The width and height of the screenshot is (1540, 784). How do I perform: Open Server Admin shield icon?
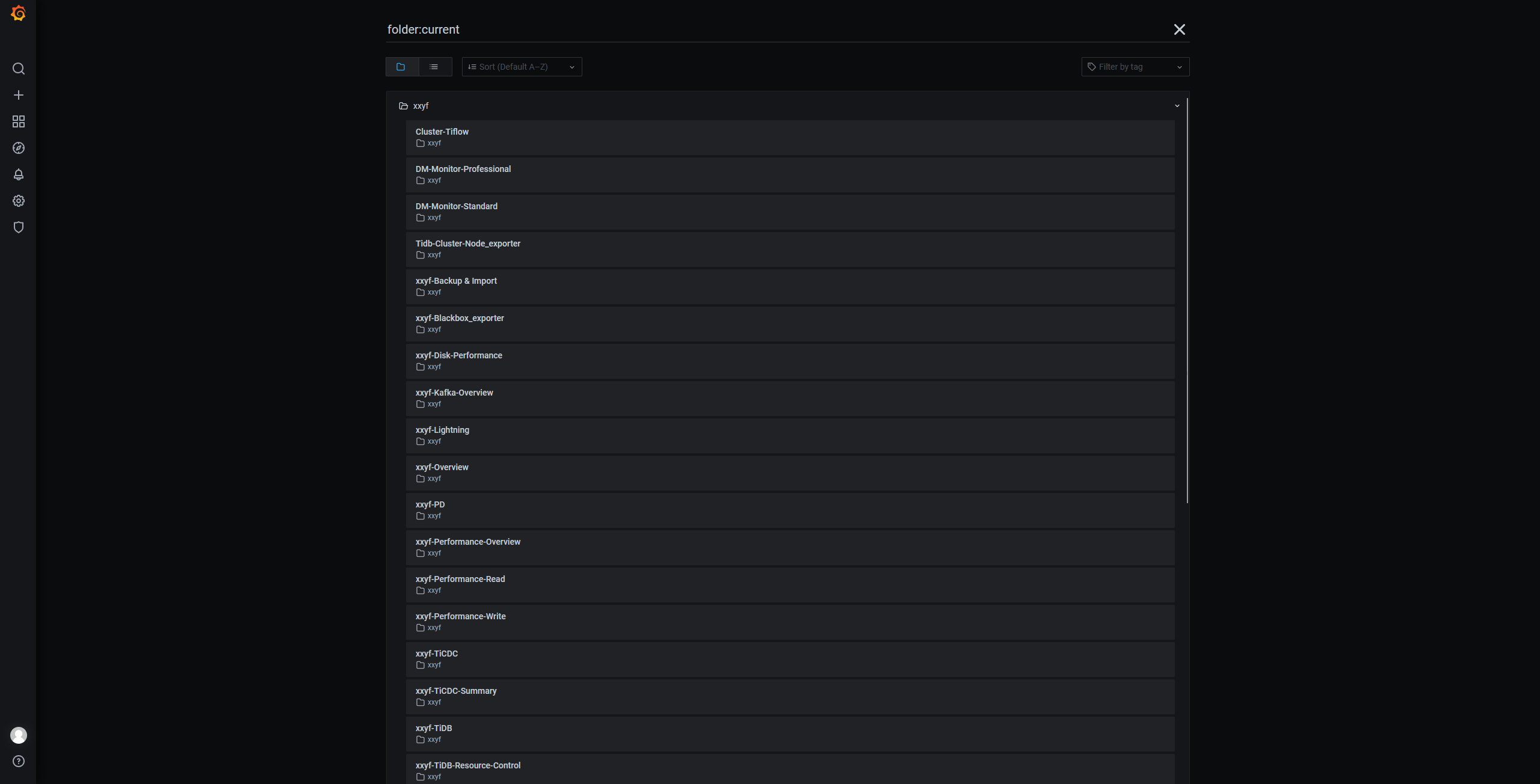(x=19, y=227)
